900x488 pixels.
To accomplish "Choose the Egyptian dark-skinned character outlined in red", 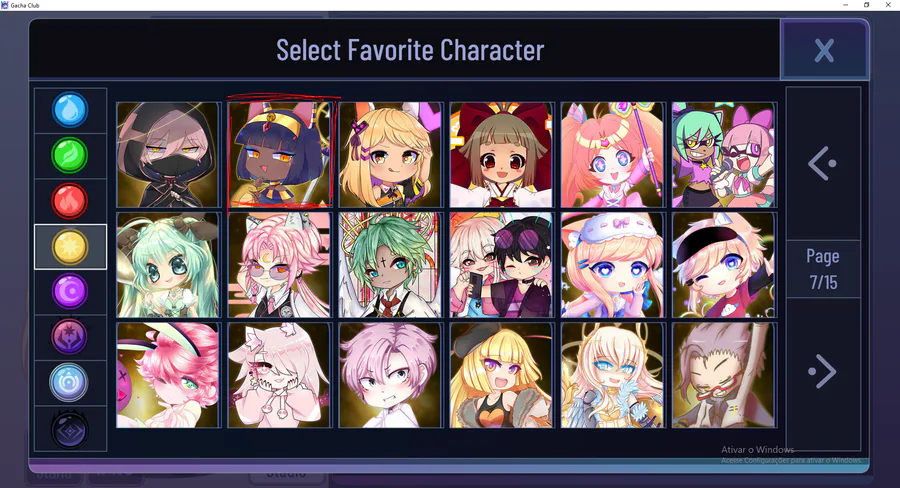I will tap(280, 155).
